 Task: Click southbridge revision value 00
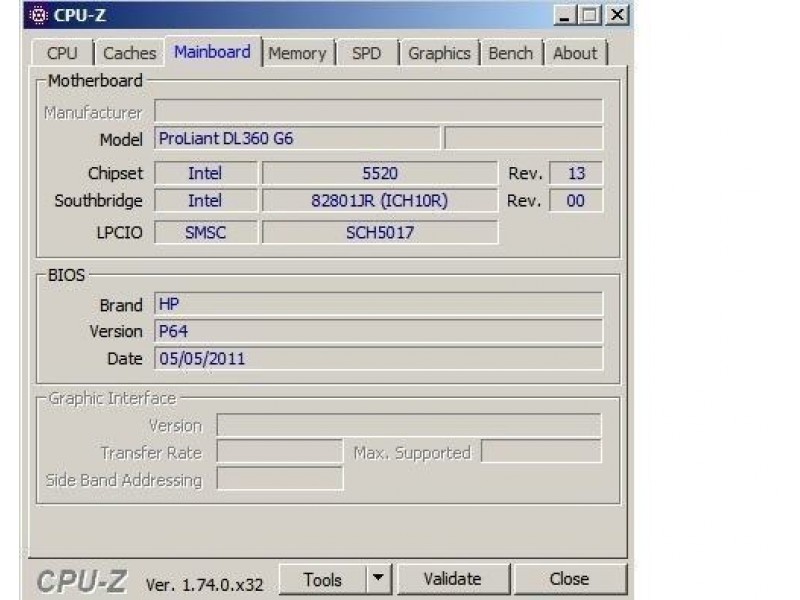576,200
